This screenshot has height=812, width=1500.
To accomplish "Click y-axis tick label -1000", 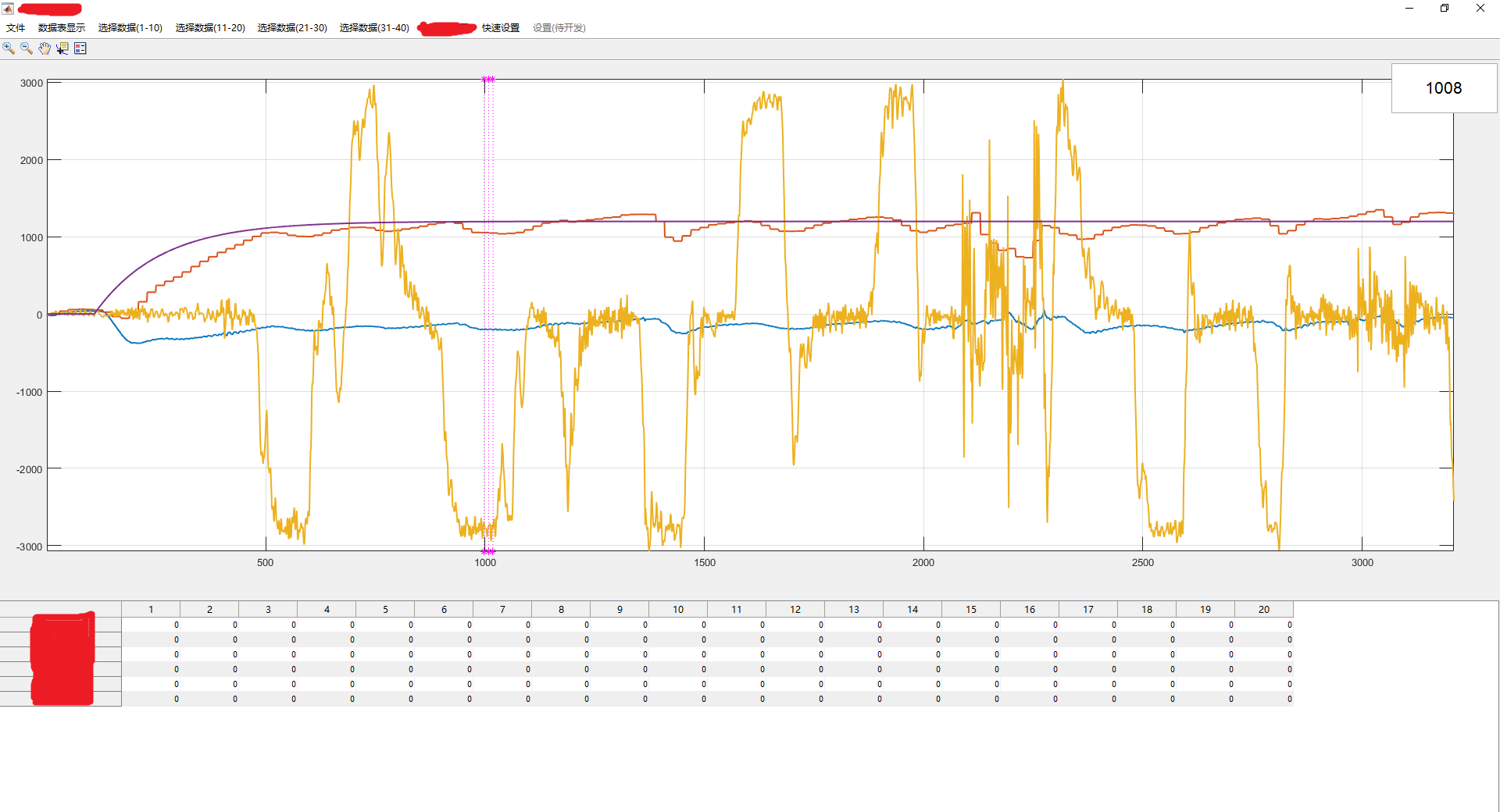I will click(x=29, y=392).
